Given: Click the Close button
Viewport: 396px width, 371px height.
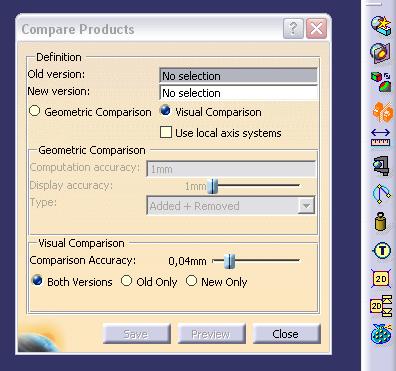Looking at the screenshot, I should coord(286,334).
